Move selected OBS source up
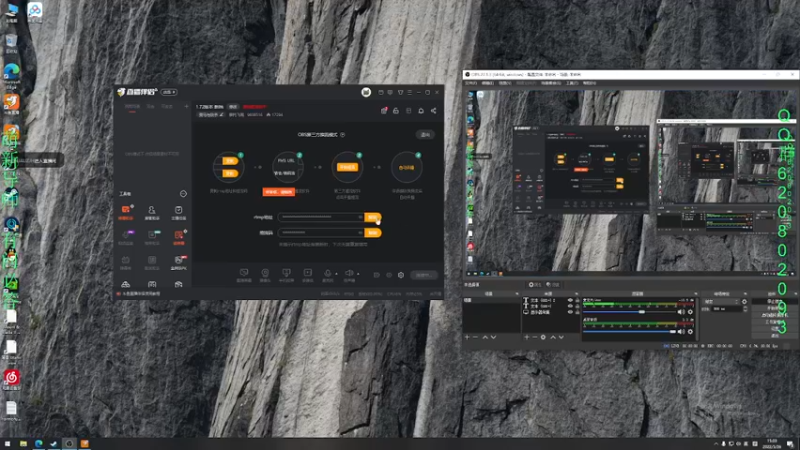Image resolution: width=800 pixels, height=450 pixels. pyautogui.click(x=553, y=337)
